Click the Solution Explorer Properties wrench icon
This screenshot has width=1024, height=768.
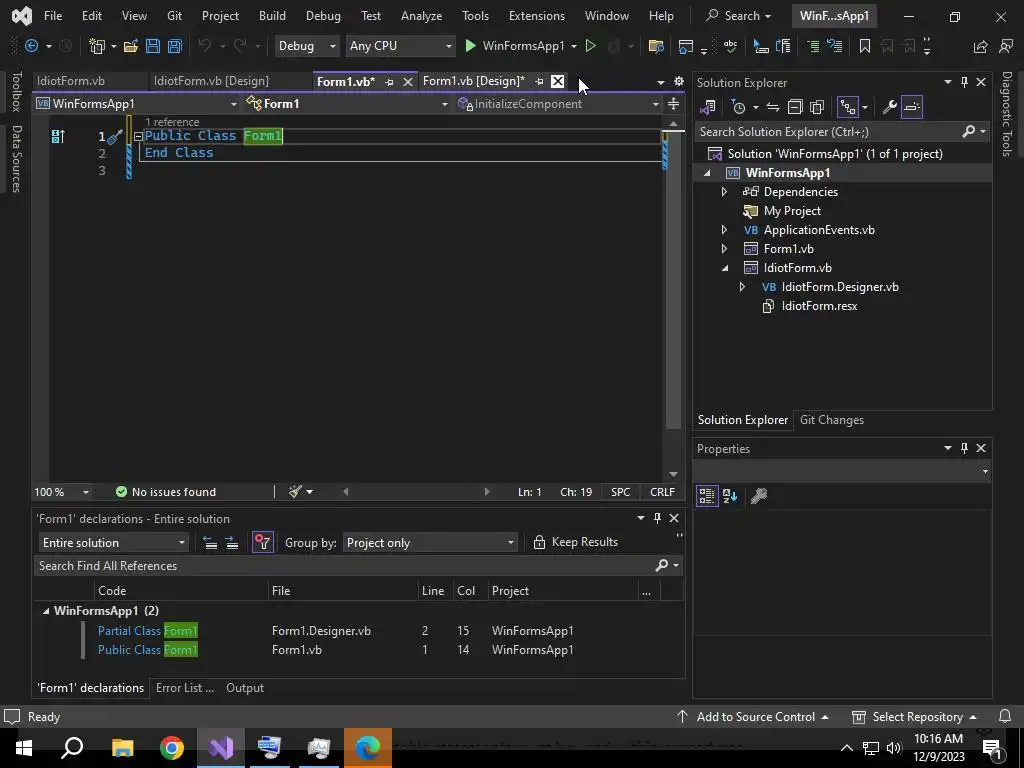[x=889, y=107]
